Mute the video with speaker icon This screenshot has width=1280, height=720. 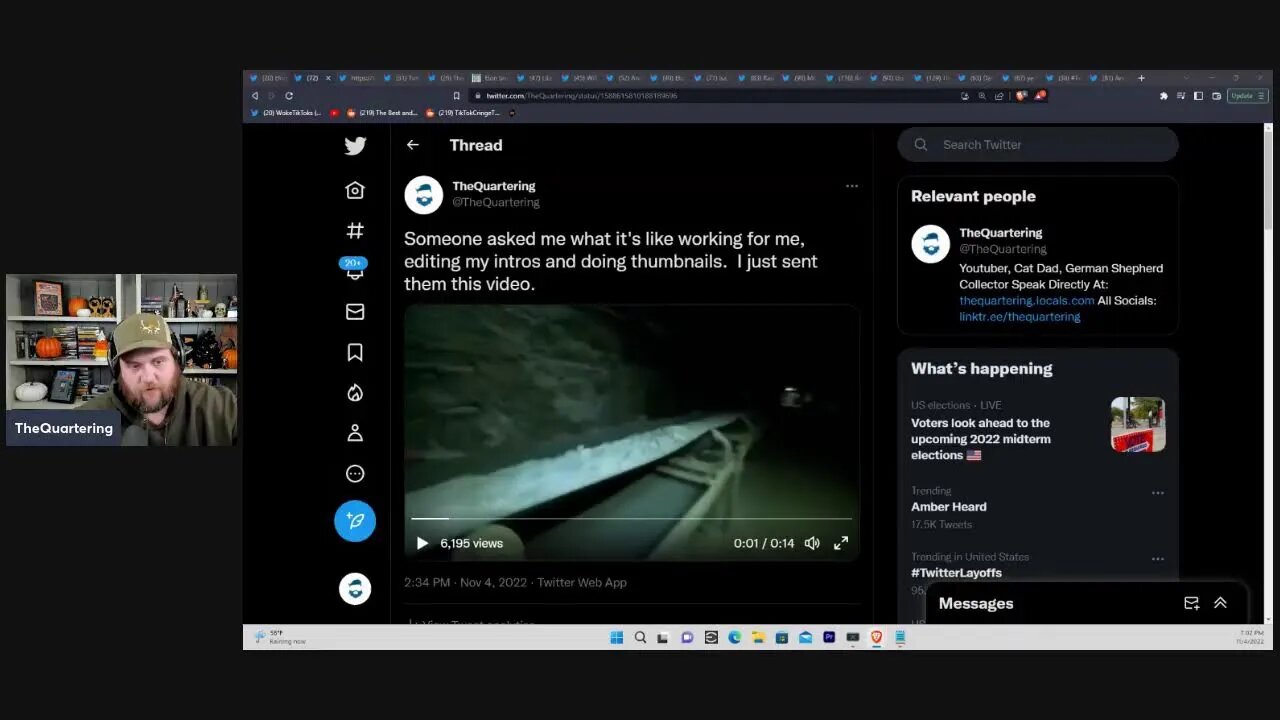[812, 543]
